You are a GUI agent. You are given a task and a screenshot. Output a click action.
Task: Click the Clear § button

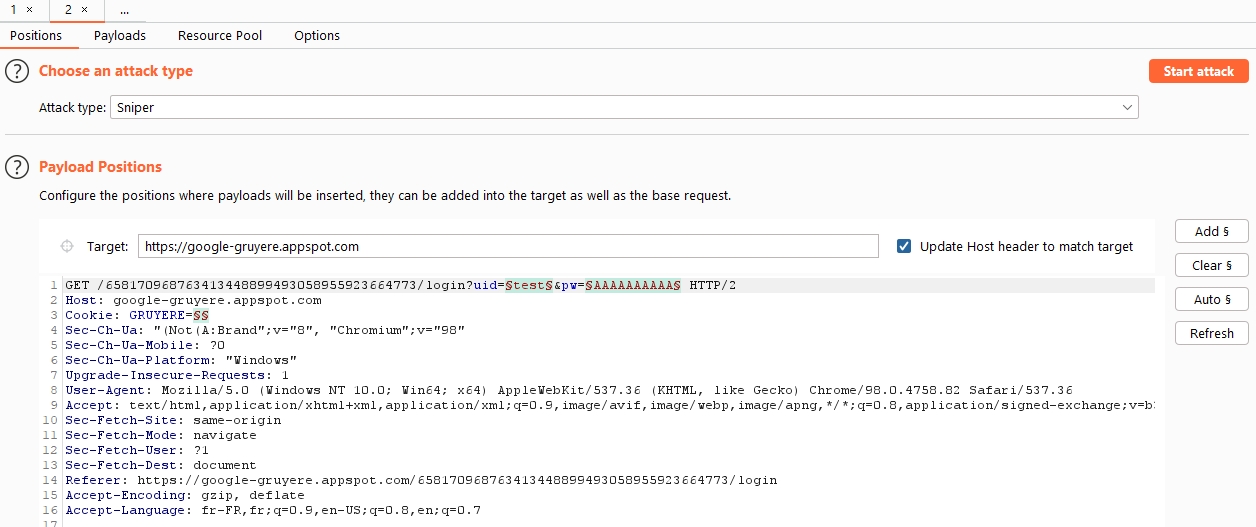coord(1211,265)
